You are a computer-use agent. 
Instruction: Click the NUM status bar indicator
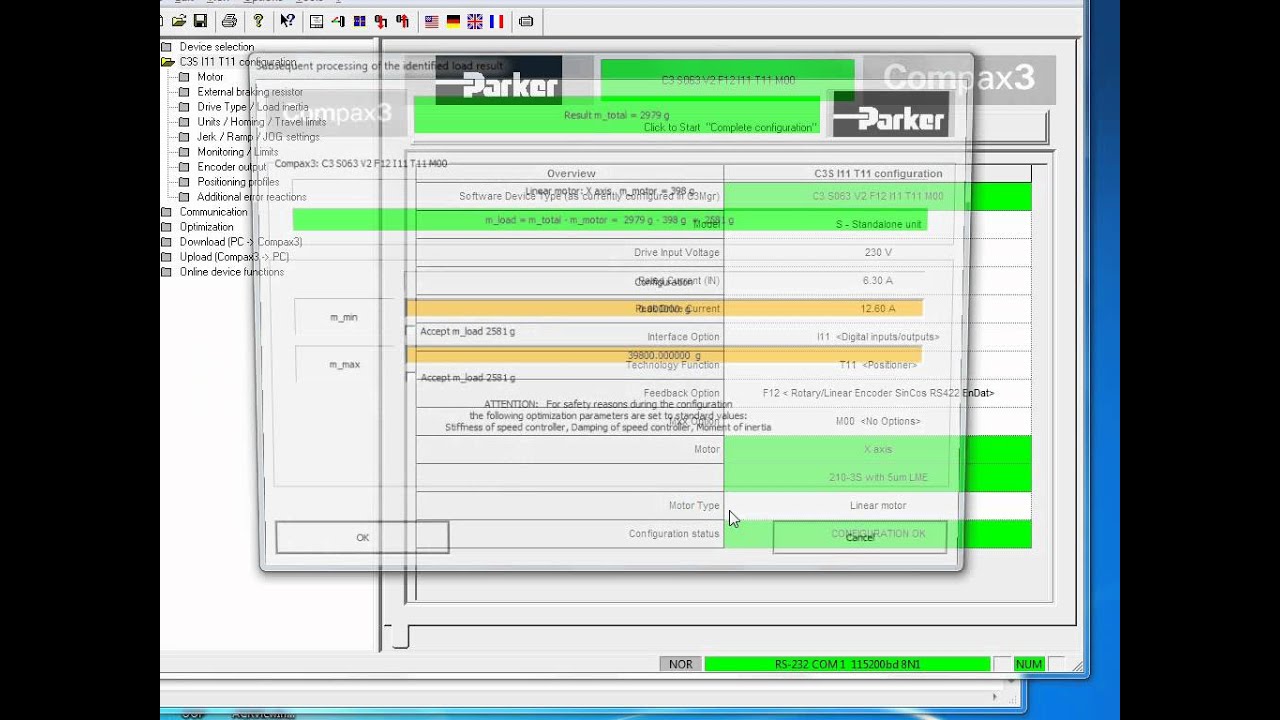(1028, 664)
